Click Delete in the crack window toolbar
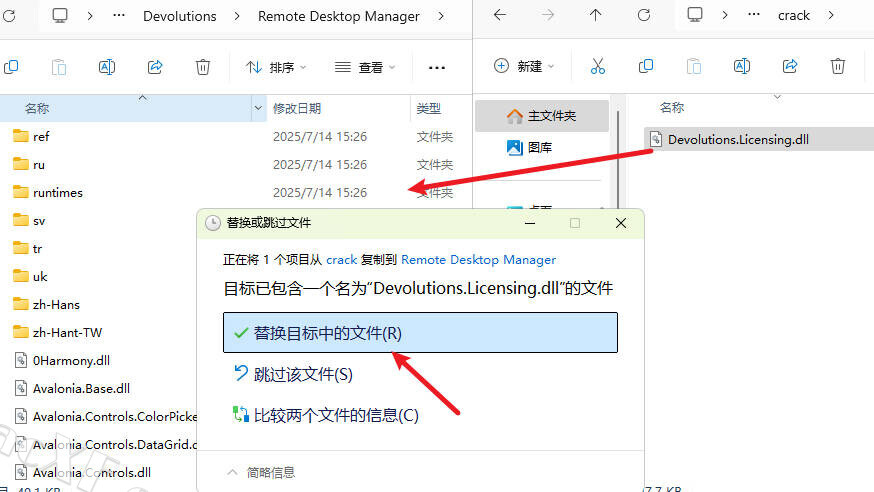This screenshot has width=874, height=492. 838,66
